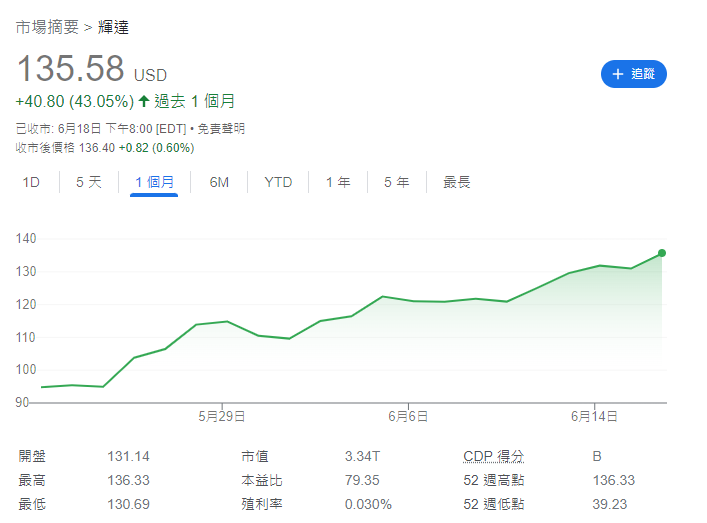Click the 本益比 value 79.35
The image size is (707, 523).
click(363, 480)
